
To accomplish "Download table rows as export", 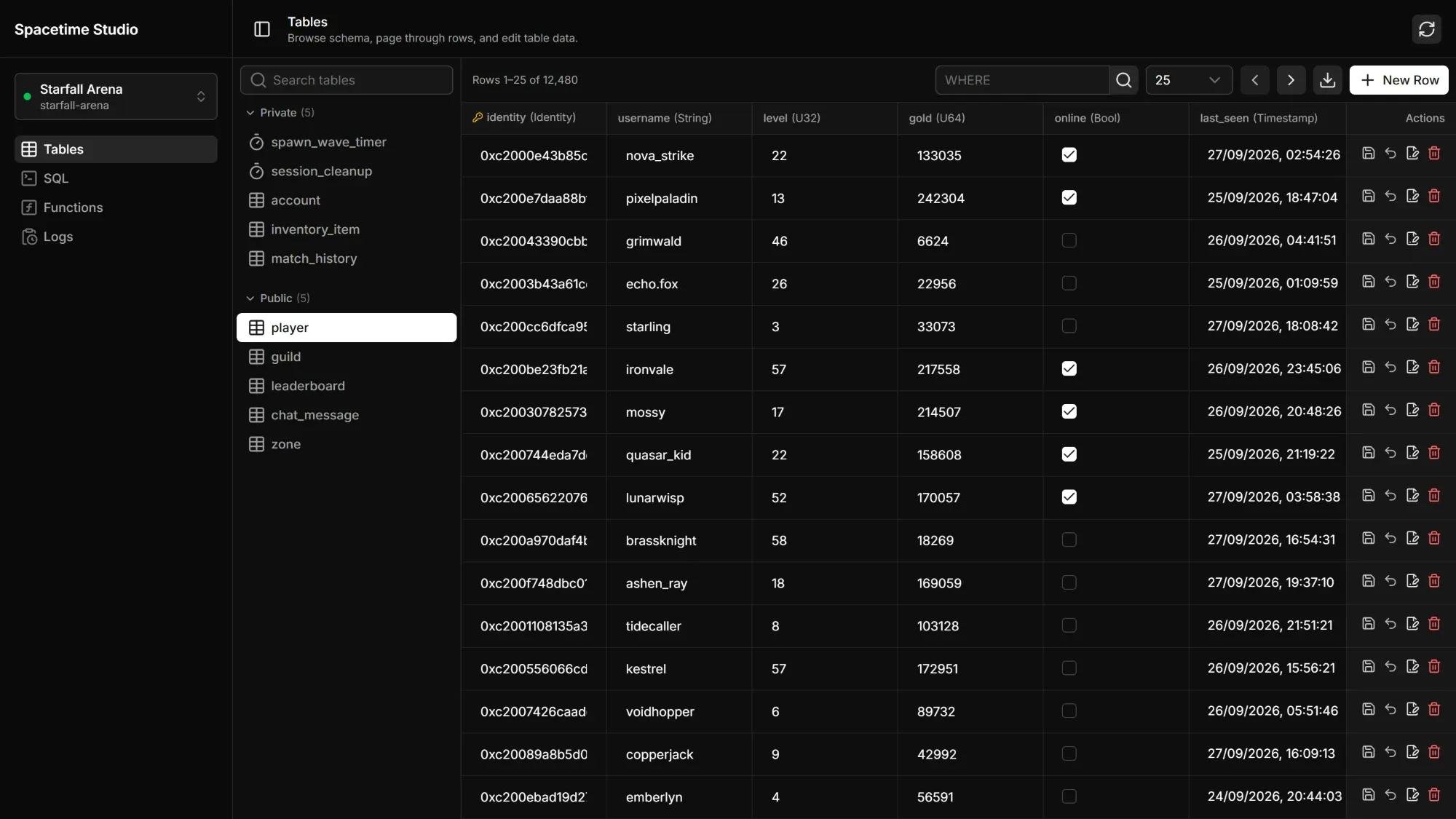I will click(1327, 80).
